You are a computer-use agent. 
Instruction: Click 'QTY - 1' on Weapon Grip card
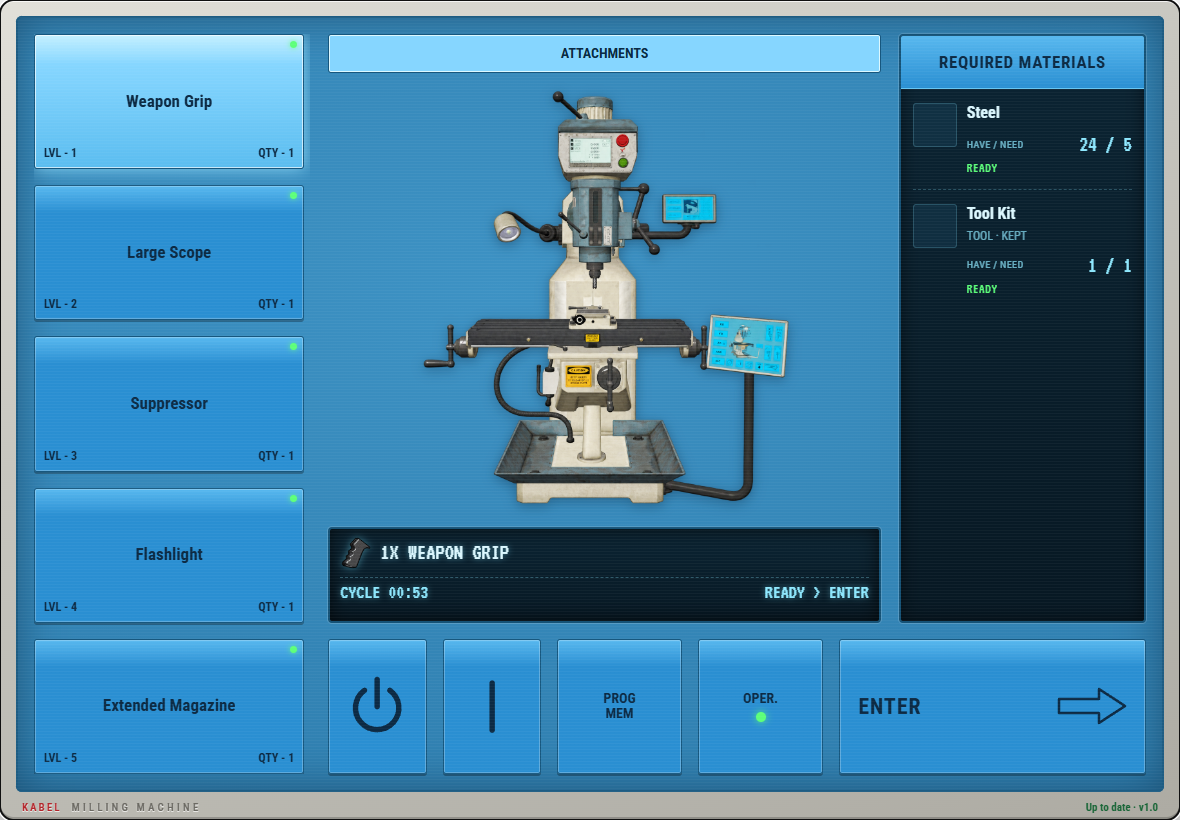pyautogui.click(x=276, y=153)
